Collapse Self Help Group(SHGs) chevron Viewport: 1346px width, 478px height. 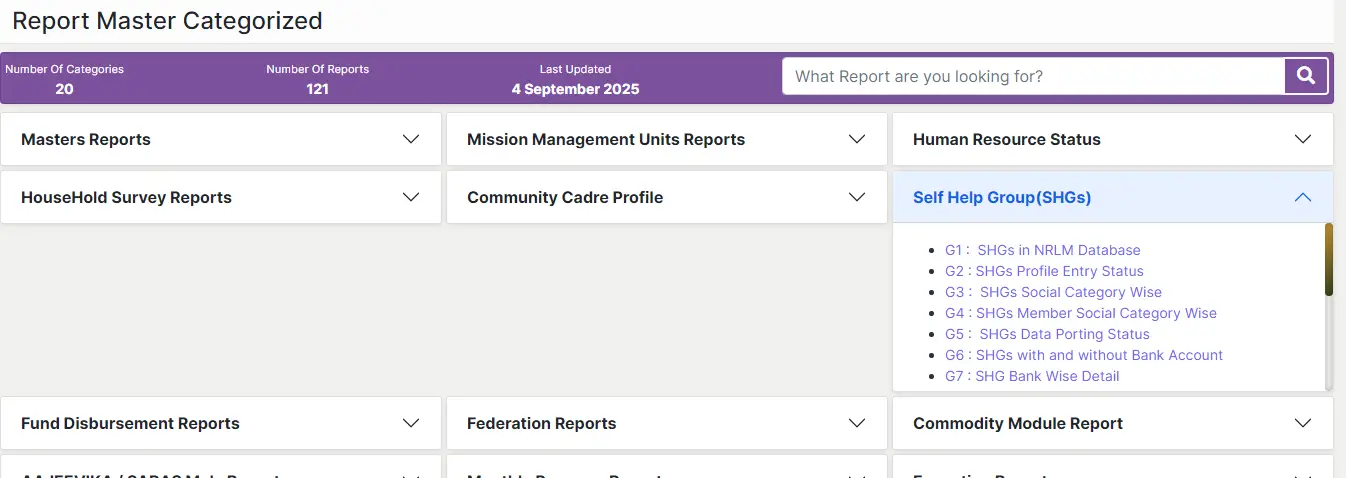point(1303,197)
